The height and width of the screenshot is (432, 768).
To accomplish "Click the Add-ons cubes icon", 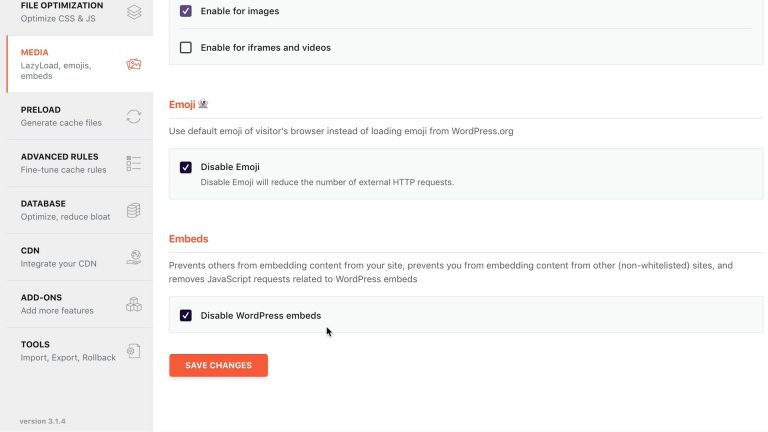I will (134, 304).
